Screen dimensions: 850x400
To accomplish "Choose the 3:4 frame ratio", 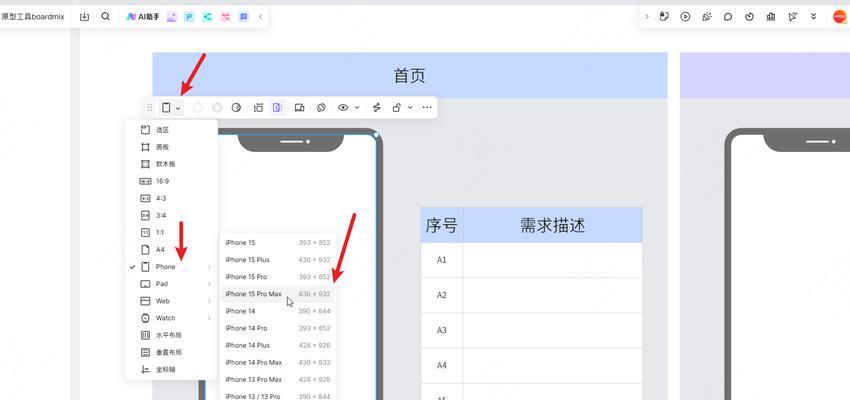I will (171, 215).
